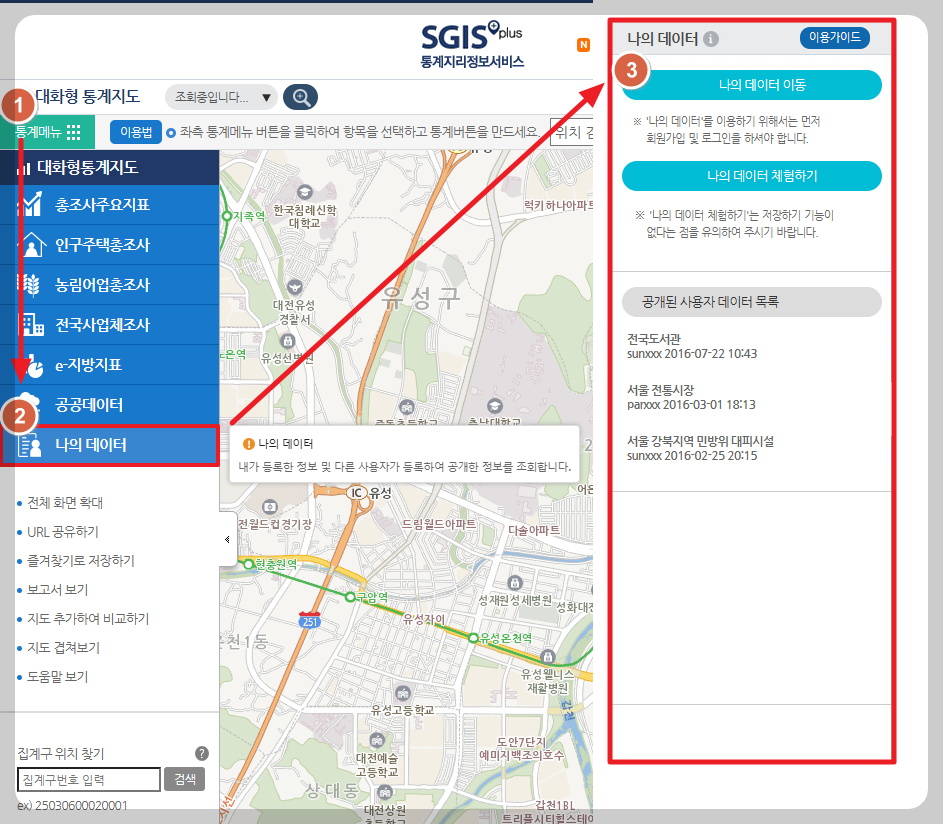Screen dimensions: 943x824
Task: Click 나의 데이터 이동 button
Action: pos(752,85)
